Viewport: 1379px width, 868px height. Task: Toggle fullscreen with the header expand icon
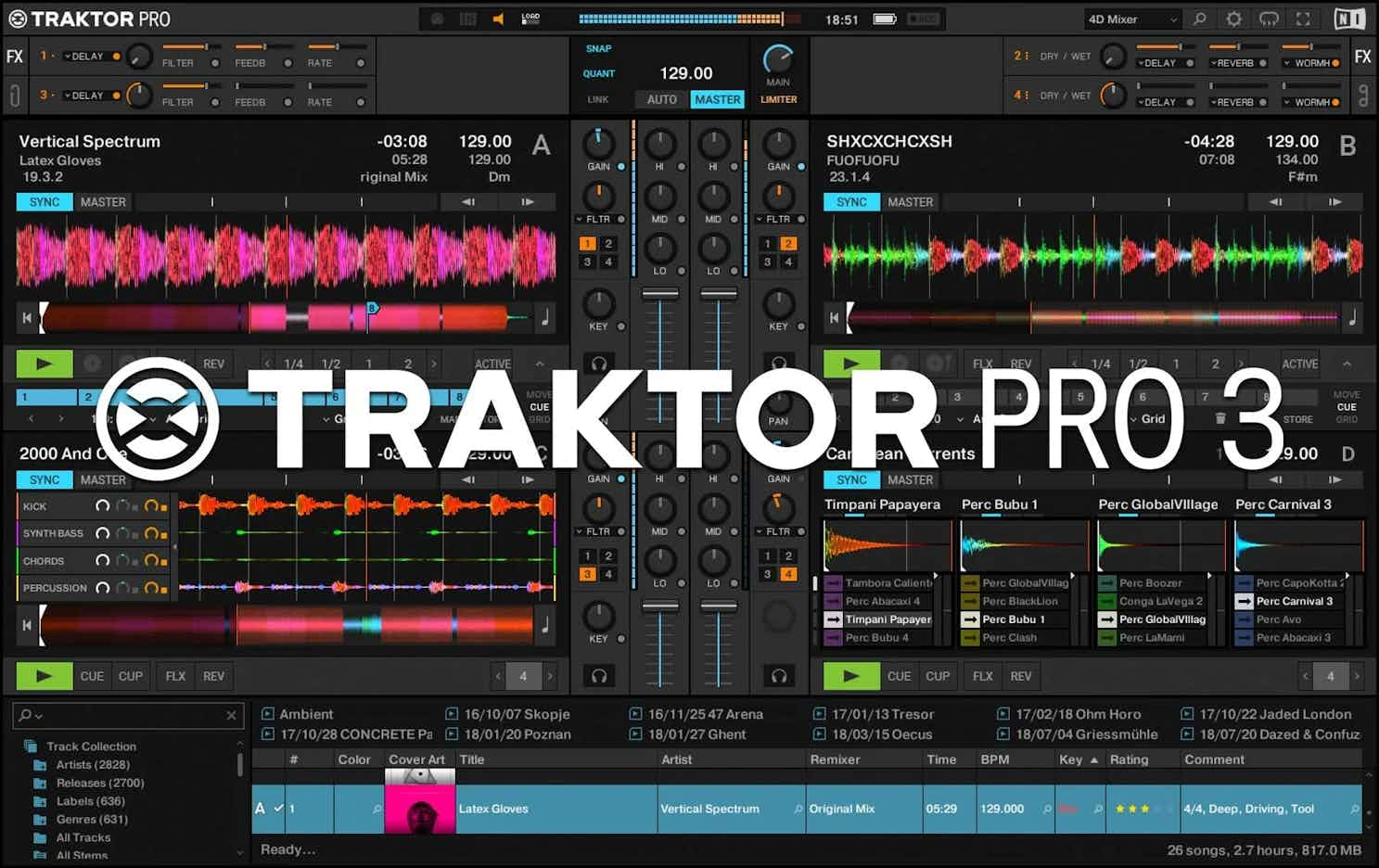(1303, 19)
